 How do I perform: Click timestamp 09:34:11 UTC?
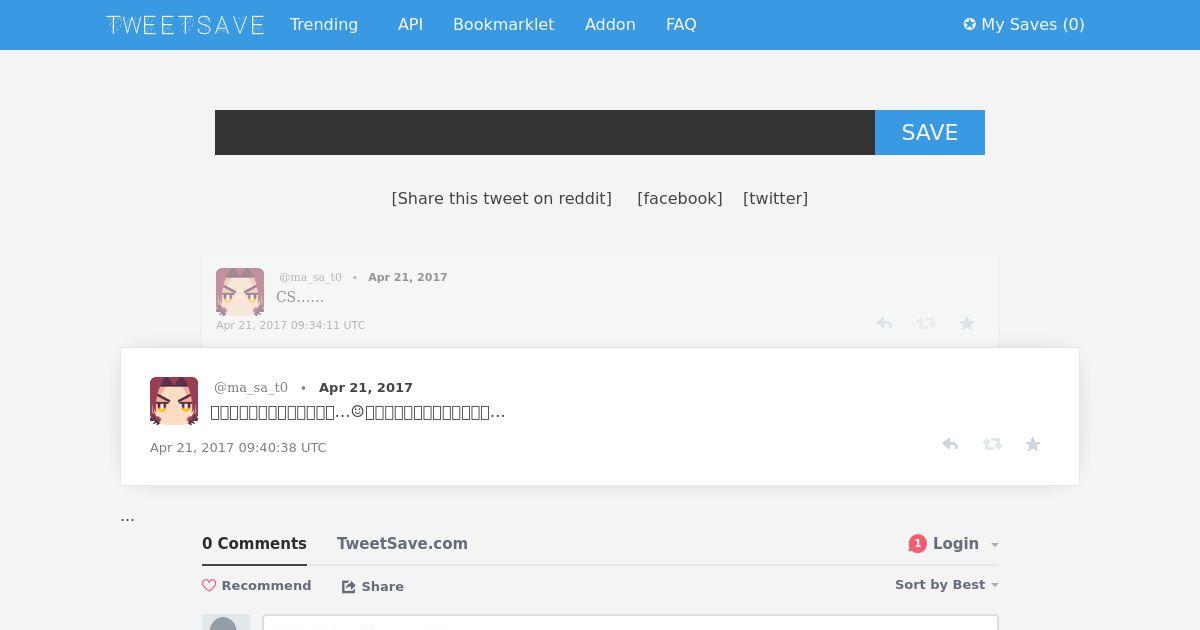[291, 325]
